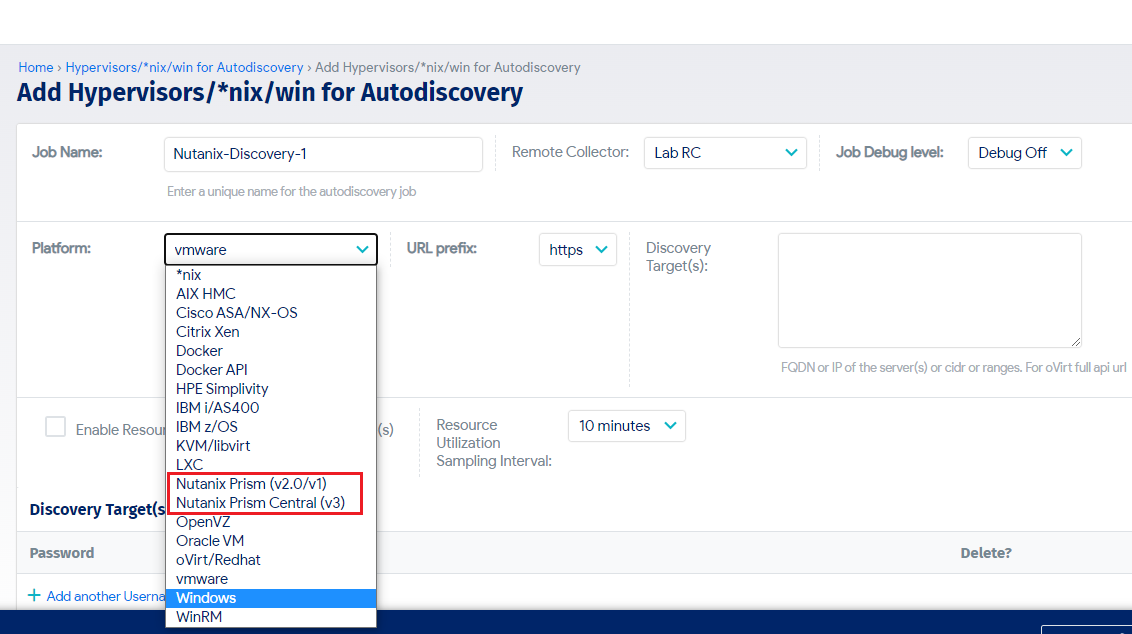This screenshot has width=1132, height=634.
Task: Select vmware option in platform list
Action: click(x=271, y=579)
